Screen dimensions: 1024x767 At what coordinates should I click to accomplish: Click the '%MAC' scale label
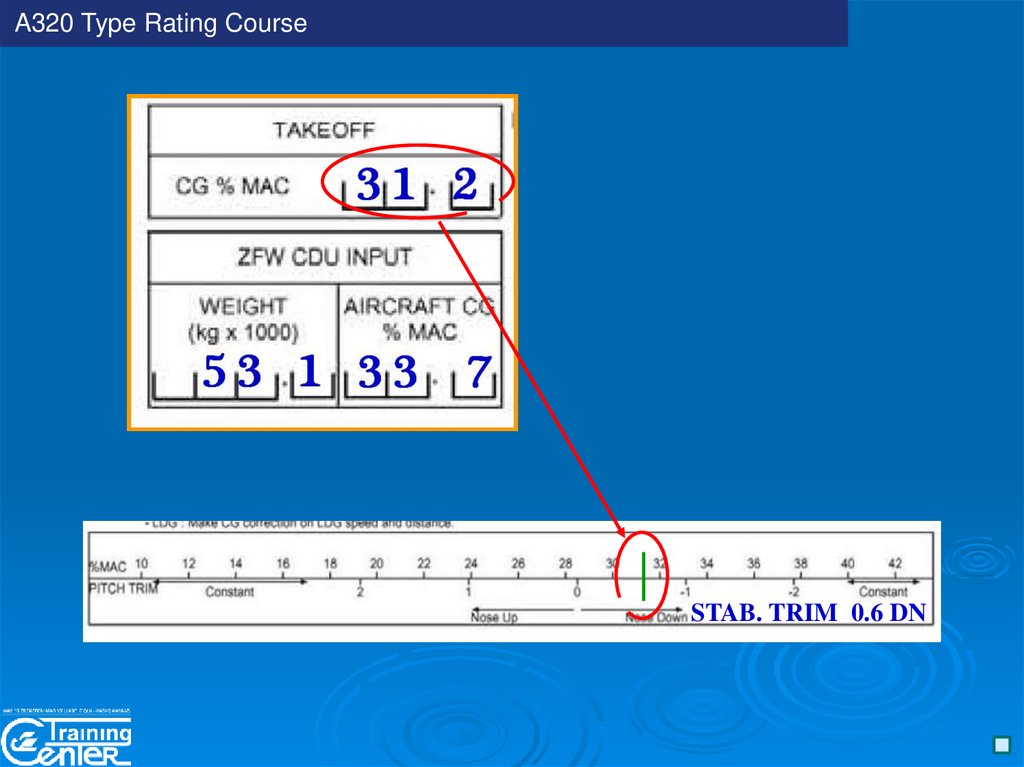point(108,566)
